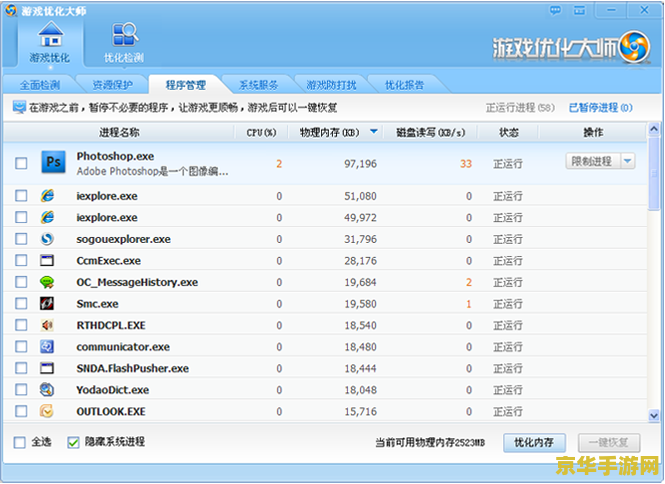The width and height of the screenshot is (665, 484).
Task: Expand the 限制进程 dropdown arrow
Action: coord(628,161)
